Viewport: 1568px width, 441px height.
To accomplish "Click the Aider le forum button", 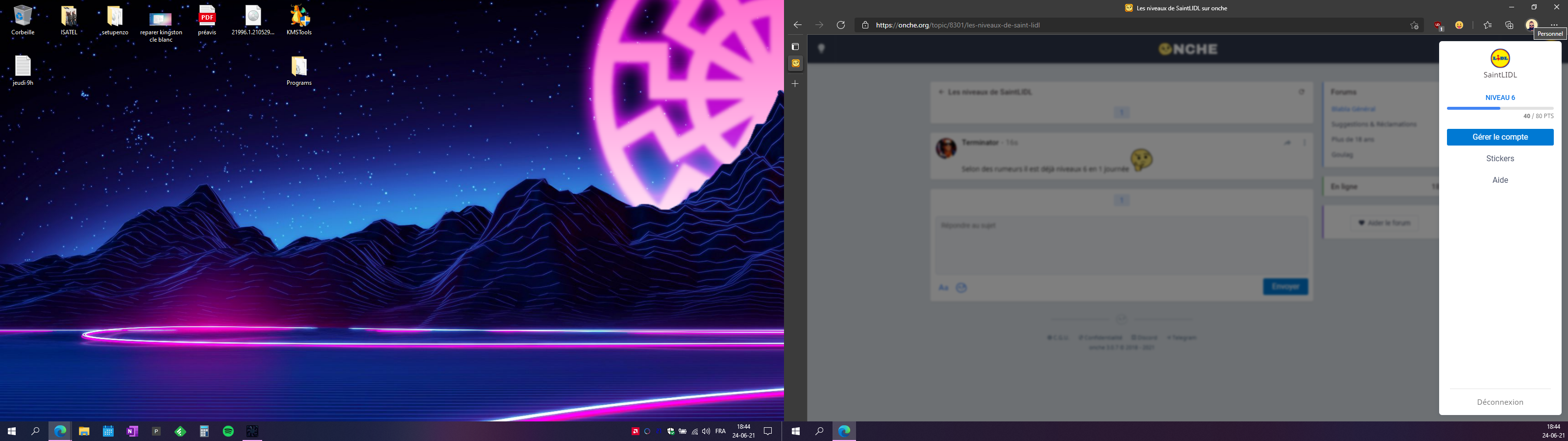I will (1384, 223).
